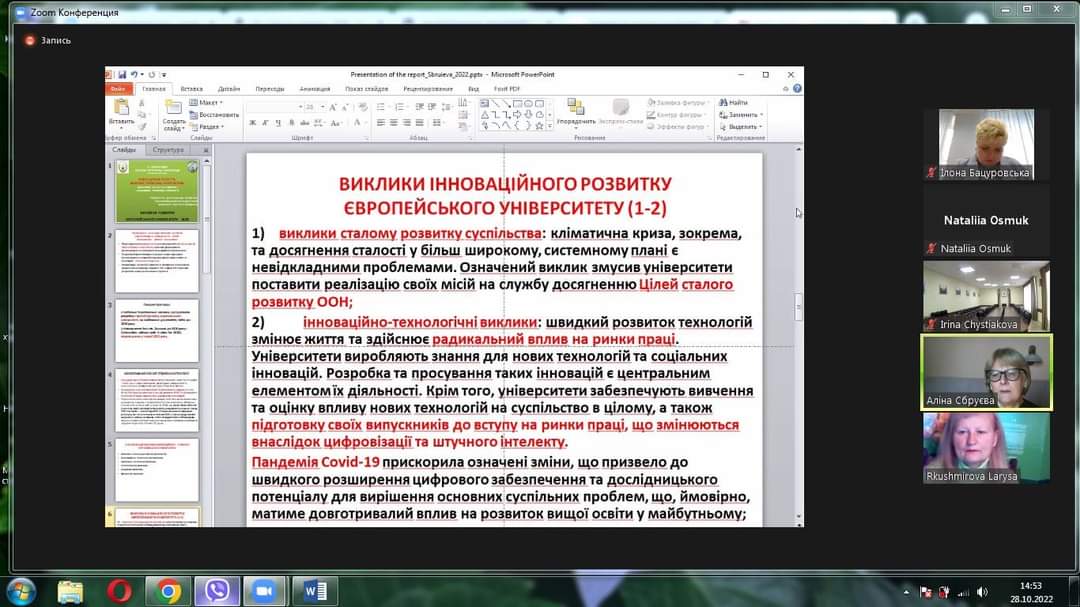Image resolution: width=1080 pixels, height=607 pixels.
Task: Click the Opera browser taskbar icon
Action: [119, 591]
